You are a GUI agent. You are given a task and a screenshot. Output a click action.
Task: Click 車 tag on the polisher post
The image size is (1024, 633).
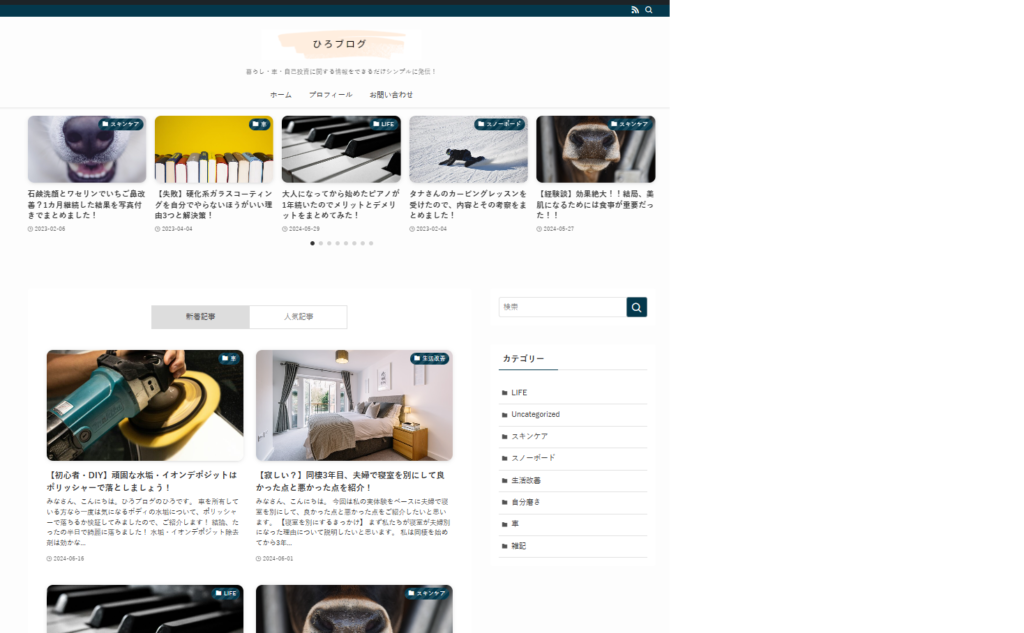(229, 358)
